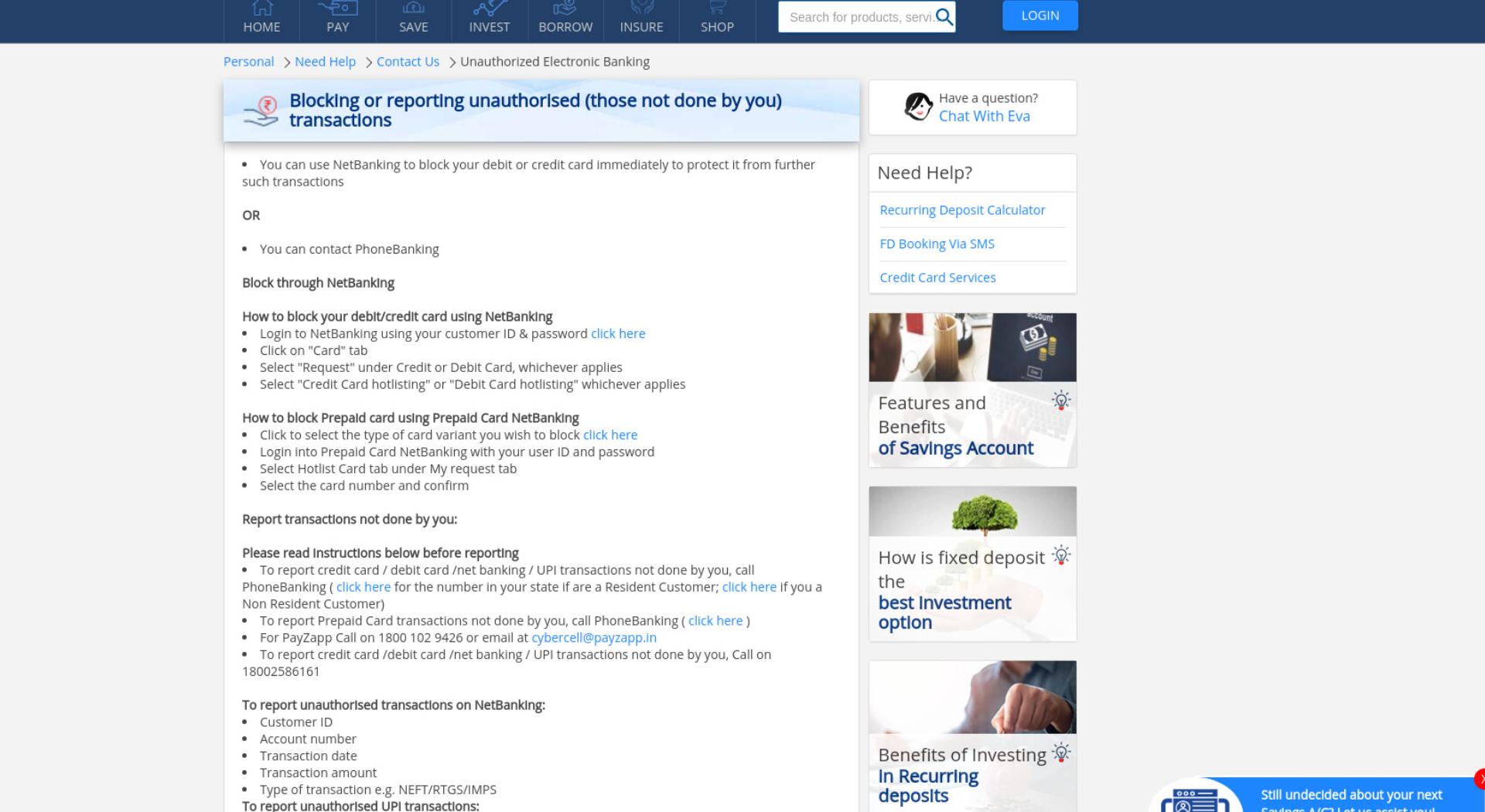The image size is (1485, 812).
Task: Click the rupee hand icon in heading
Action: (261, 111)
